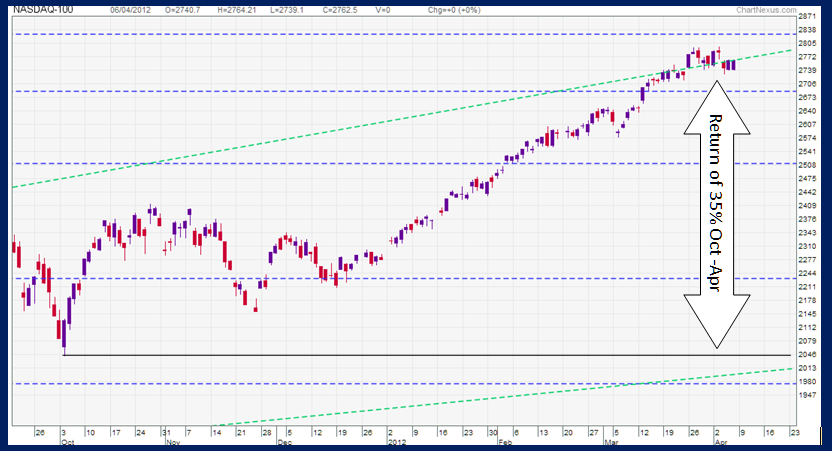Click the 2673 price axis label
832x451 pixels.
pyautogui.click(x=807, y=98)
